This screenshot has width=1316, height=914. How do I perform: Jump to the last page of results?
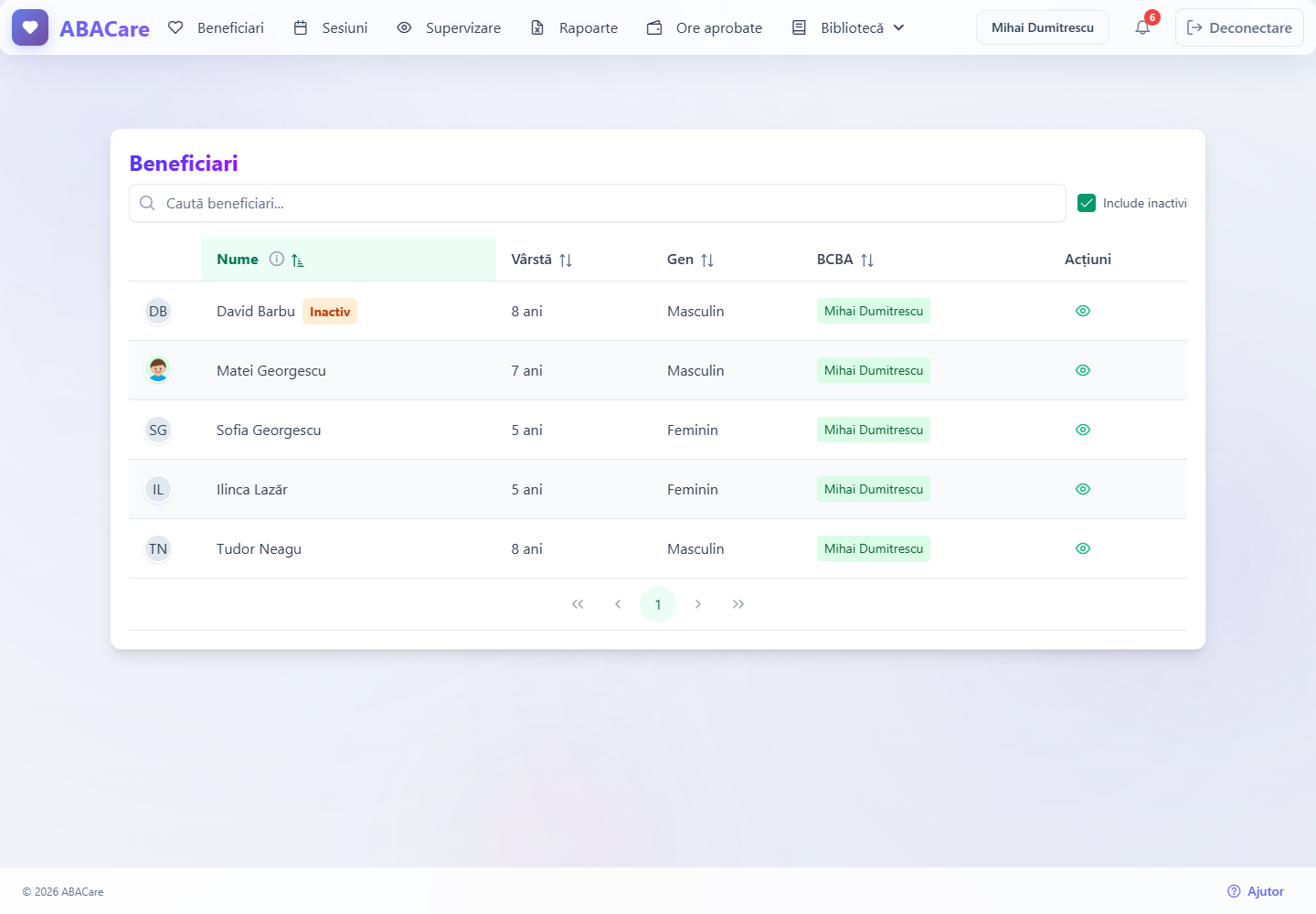738,604
